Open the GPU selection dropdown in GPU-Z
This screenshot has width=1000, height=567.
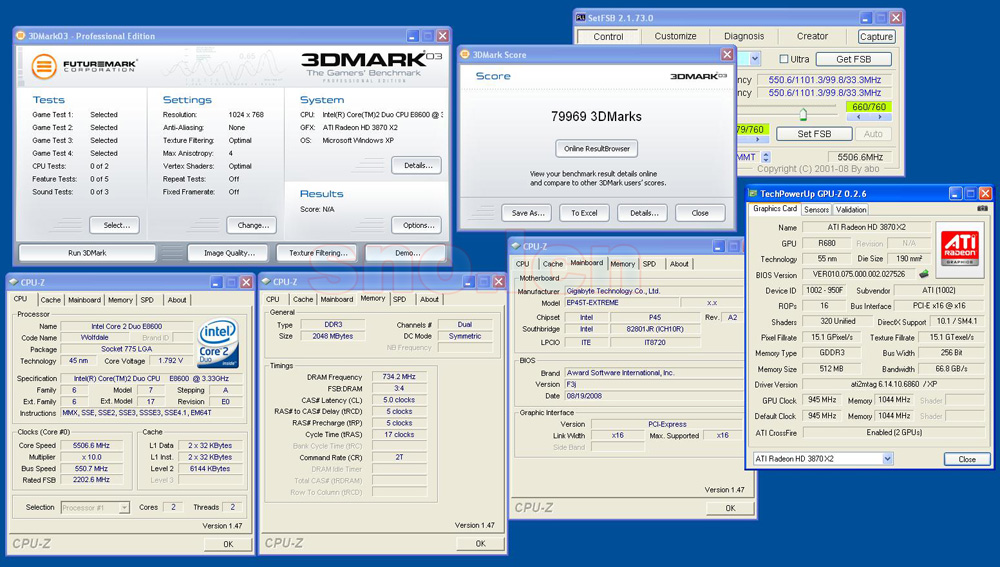(887, 459)
